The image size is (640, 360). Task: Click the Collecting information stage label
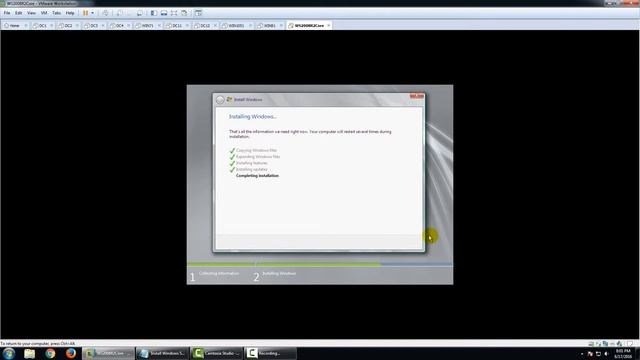click(219, 273)
